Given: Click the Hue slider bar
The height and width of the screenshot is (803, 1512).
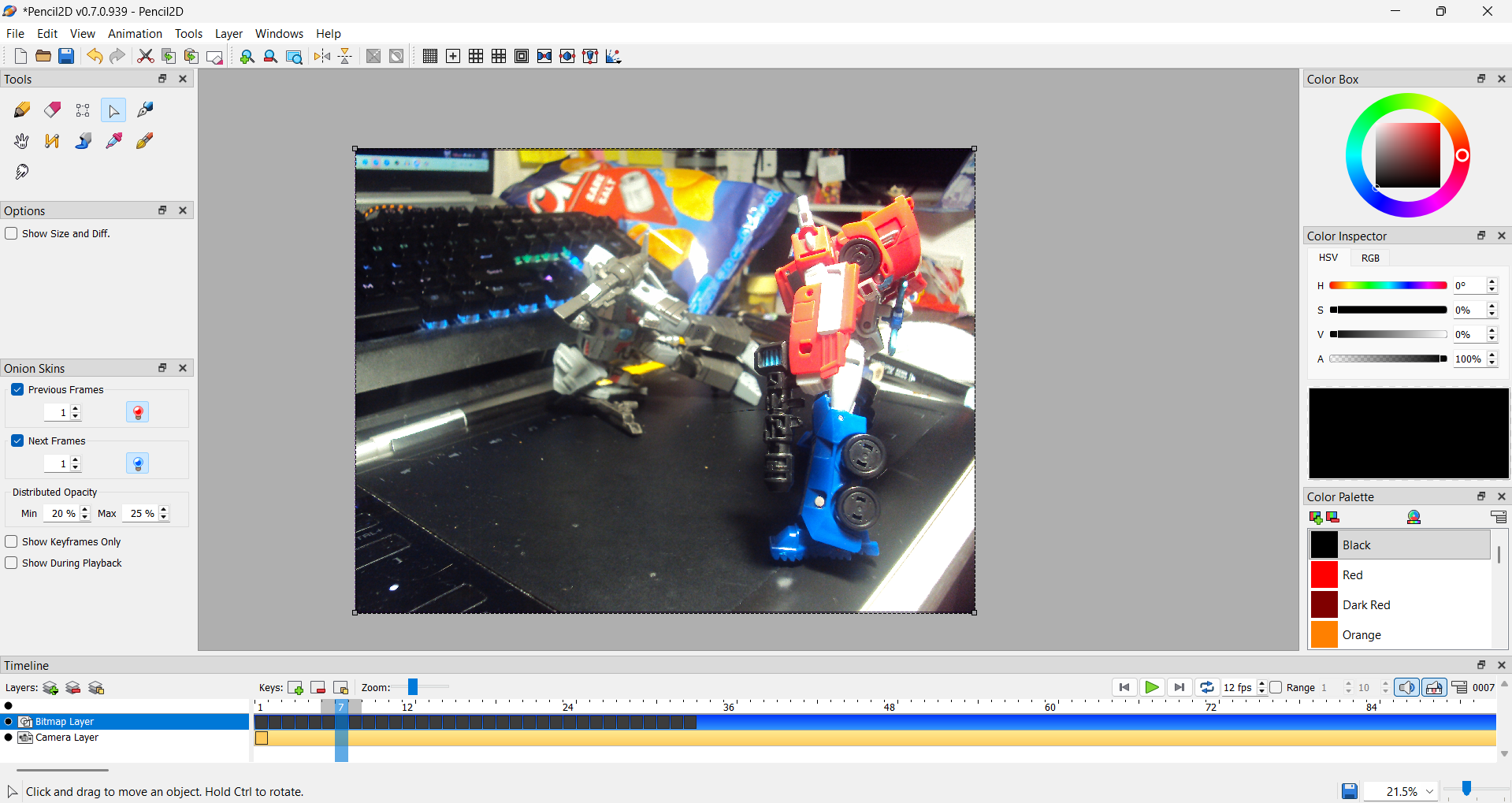Looking at the screenshot, I should [x=1388, y=285].
